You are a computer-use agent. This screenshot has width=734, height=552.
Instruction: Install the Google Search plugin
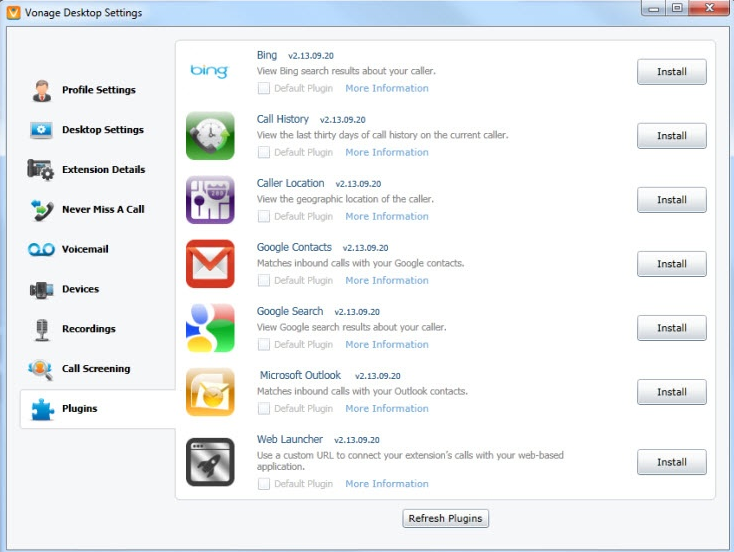672,328
